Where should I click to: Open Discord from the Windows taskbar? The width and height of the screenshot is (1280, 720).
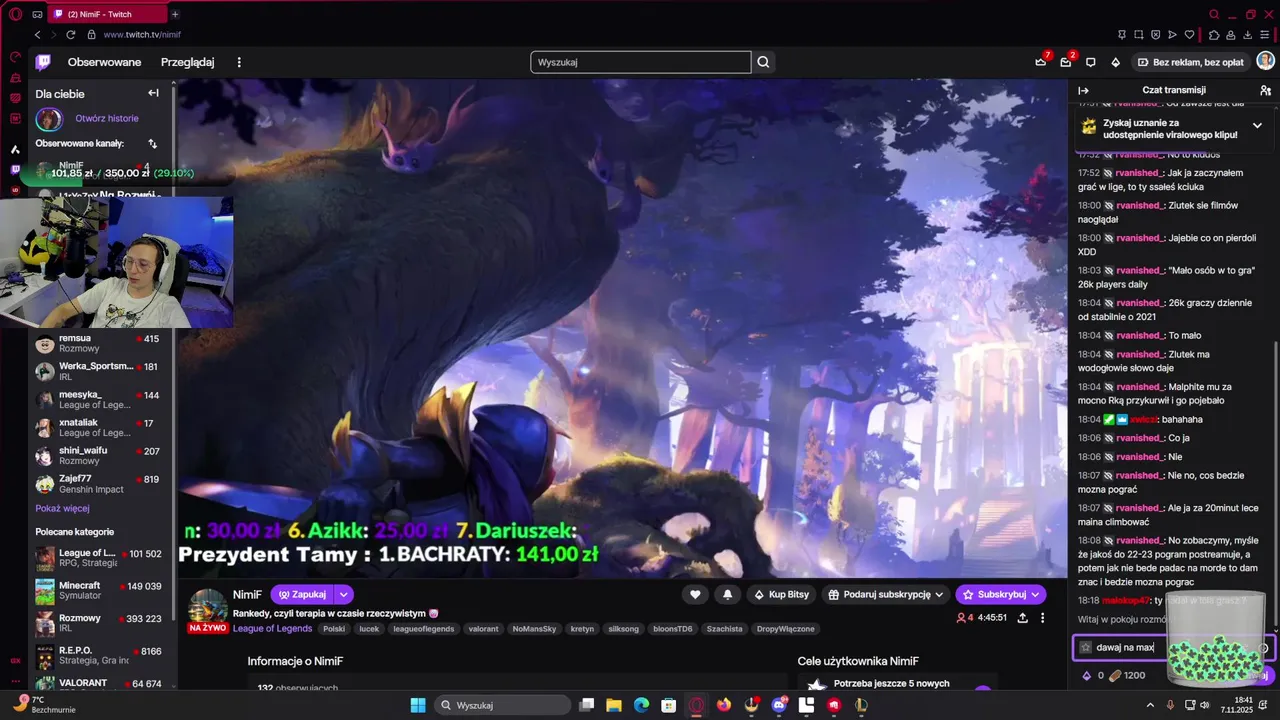[779, 705]
